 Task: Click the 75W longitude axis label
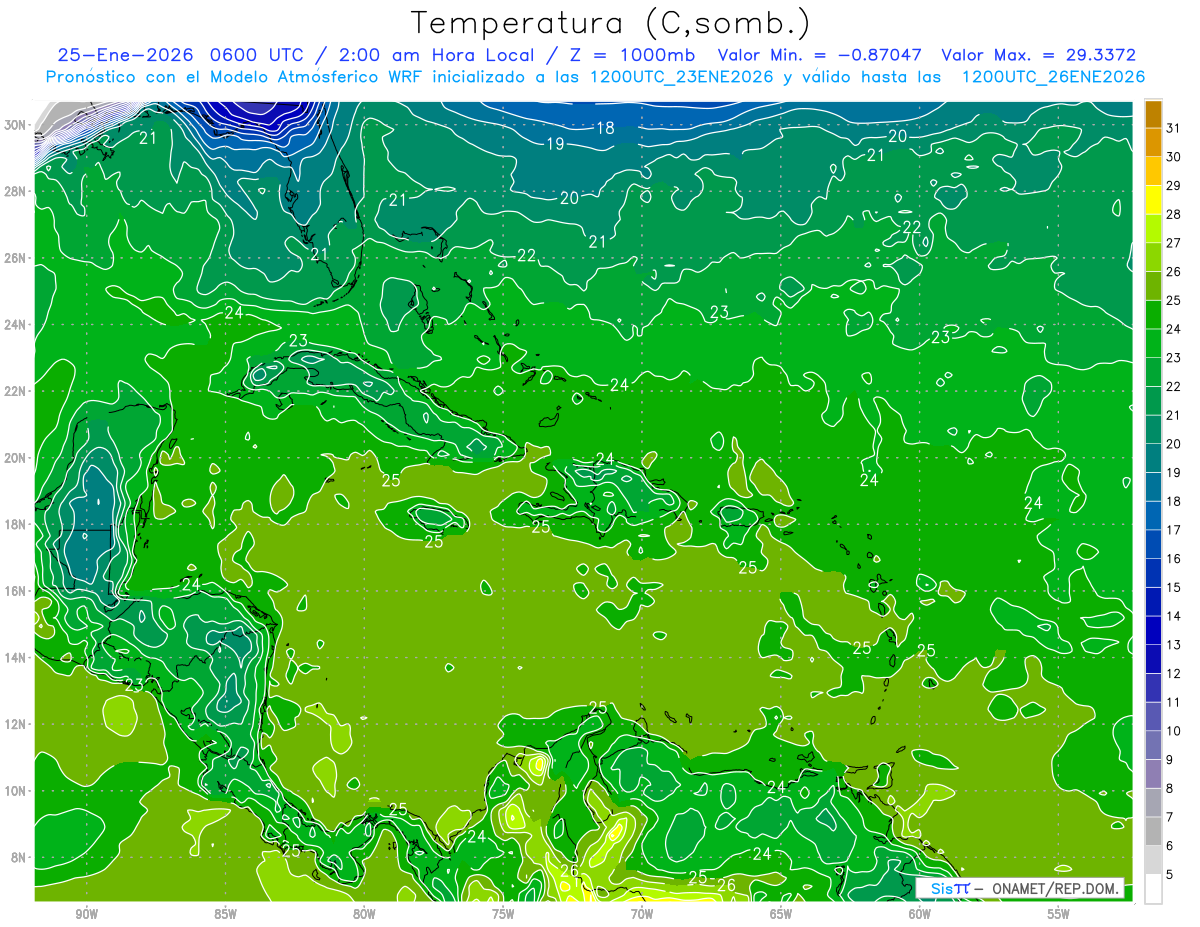pos(503,914)
